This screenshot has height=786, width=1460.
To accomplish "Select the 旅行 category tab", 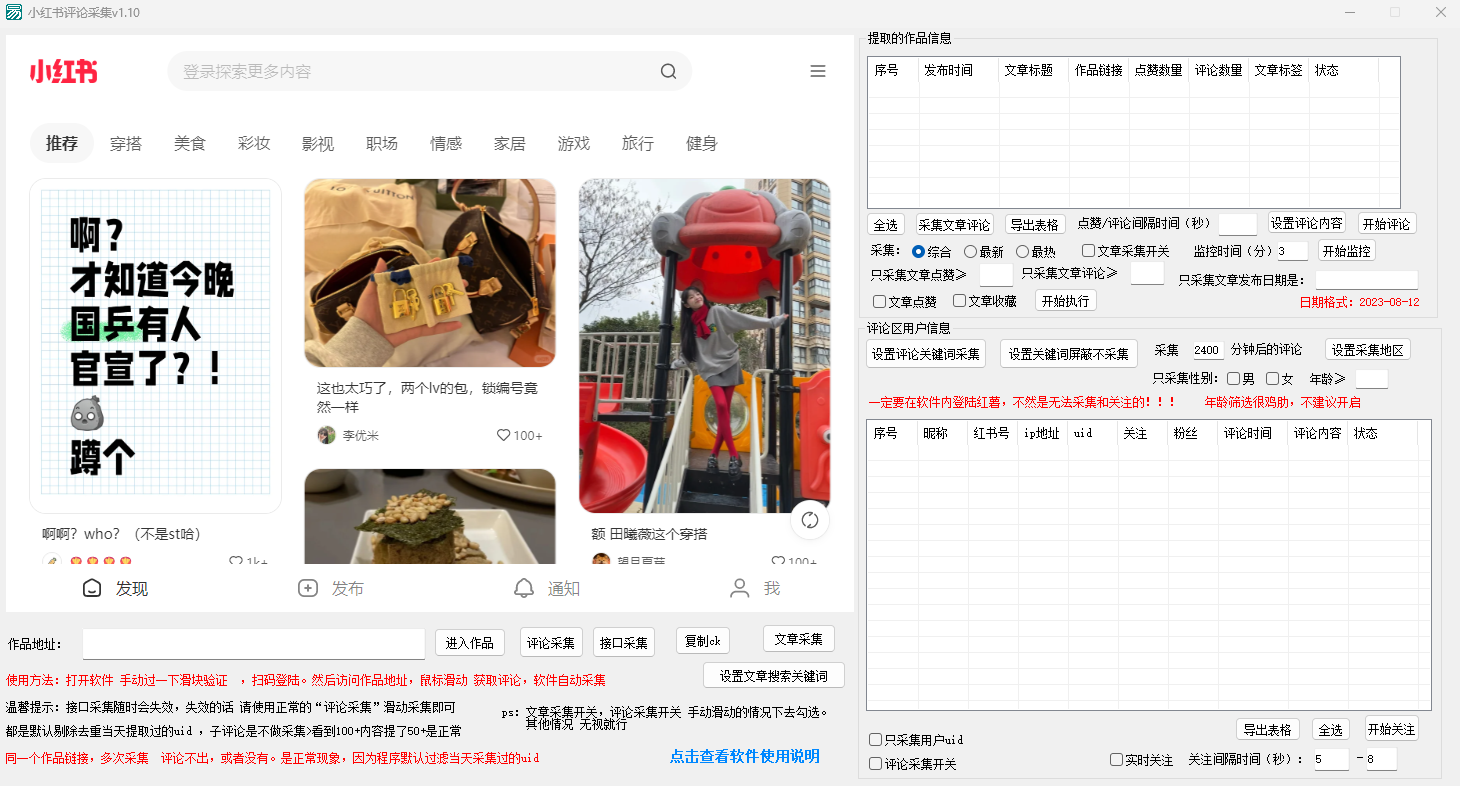I will pyautogui.click(x=637, y=143).
